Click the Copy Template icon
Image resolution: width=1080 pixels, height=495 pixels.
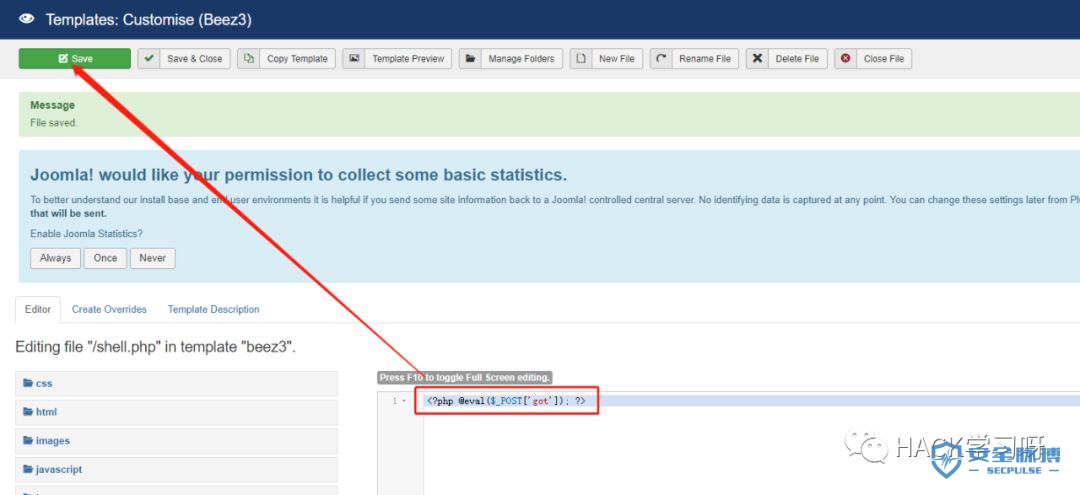tap(249, 59)
